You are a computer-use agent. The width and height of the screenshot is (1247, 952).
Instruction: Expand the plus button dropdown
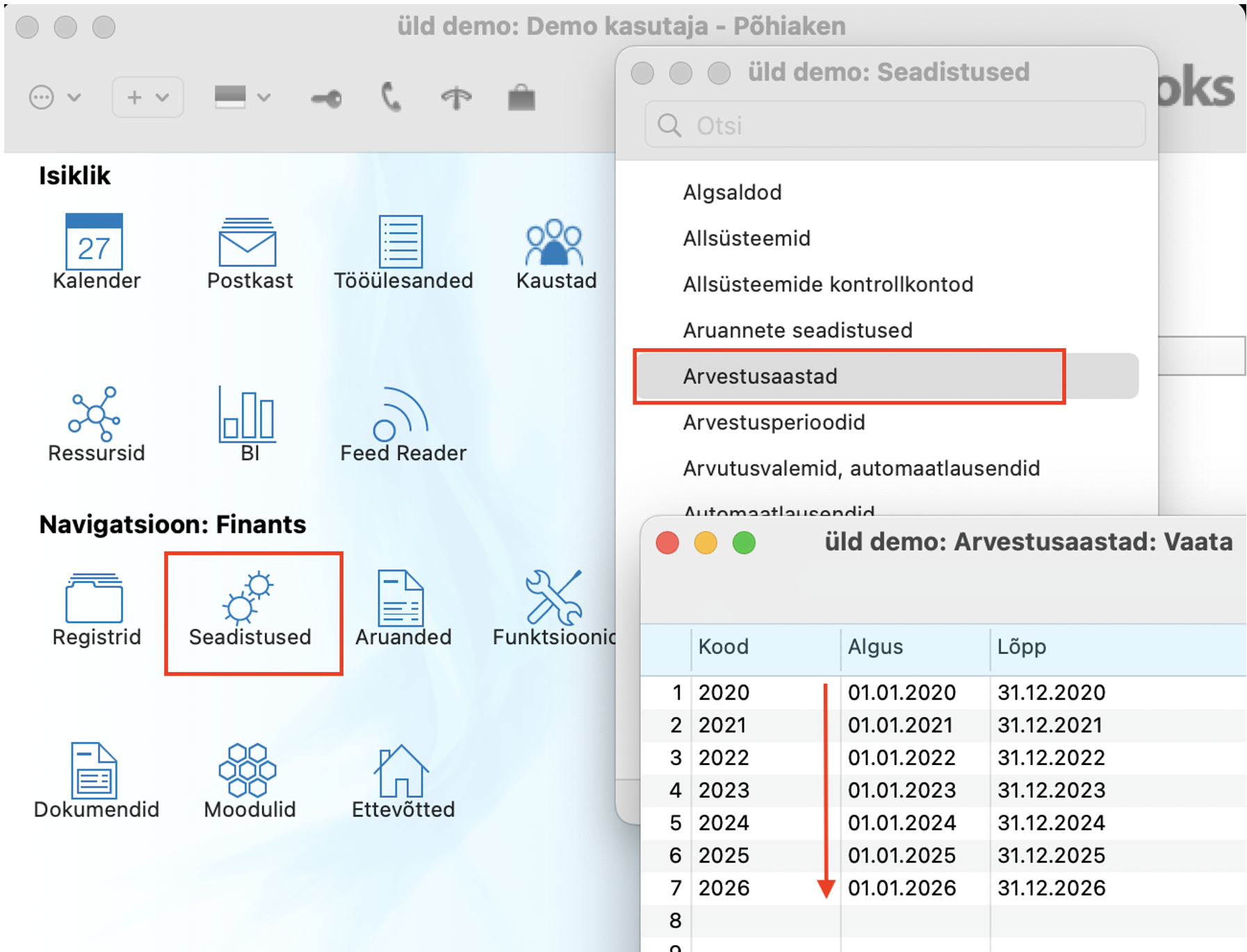tap(147, 97)
